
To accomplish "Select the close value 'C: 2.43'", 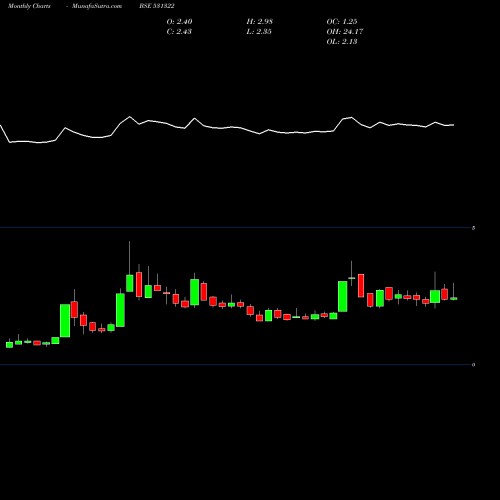I will pyautogui.click(x=179, y=31).
